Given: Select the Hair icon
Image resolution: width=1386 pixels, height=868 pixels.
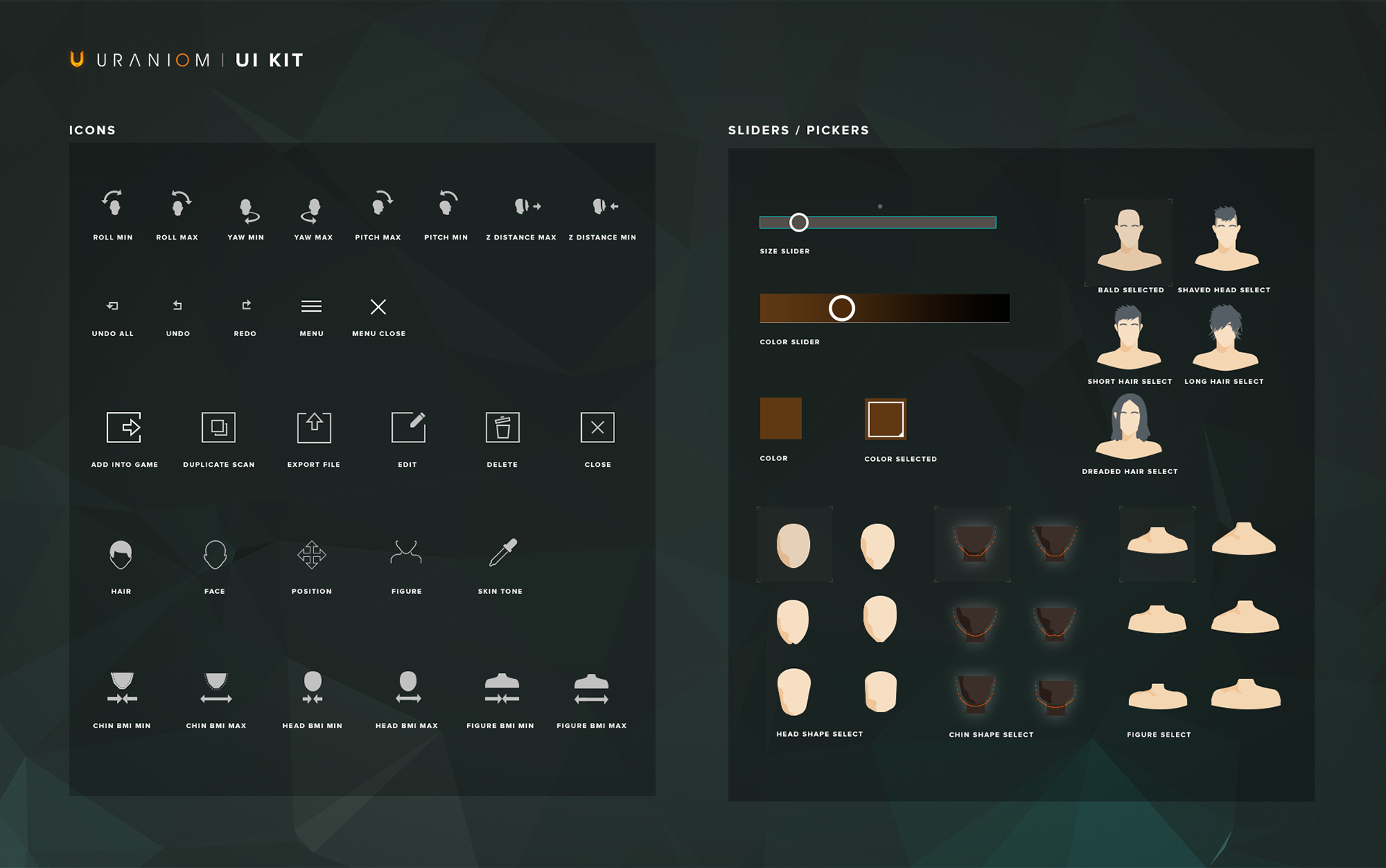Looking at the screenshot, I should [x=121, y=554].
